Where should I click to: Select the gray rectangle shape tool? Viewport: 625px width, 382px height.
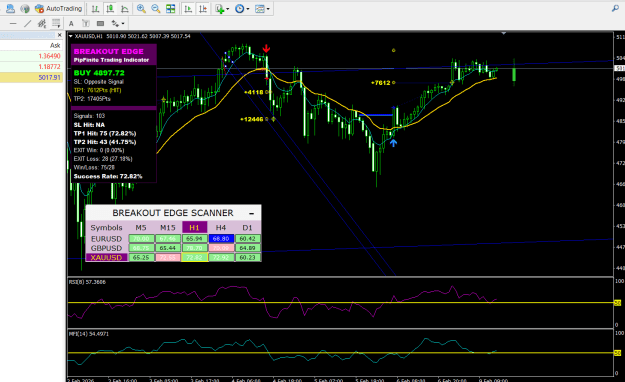click(100, 24)
